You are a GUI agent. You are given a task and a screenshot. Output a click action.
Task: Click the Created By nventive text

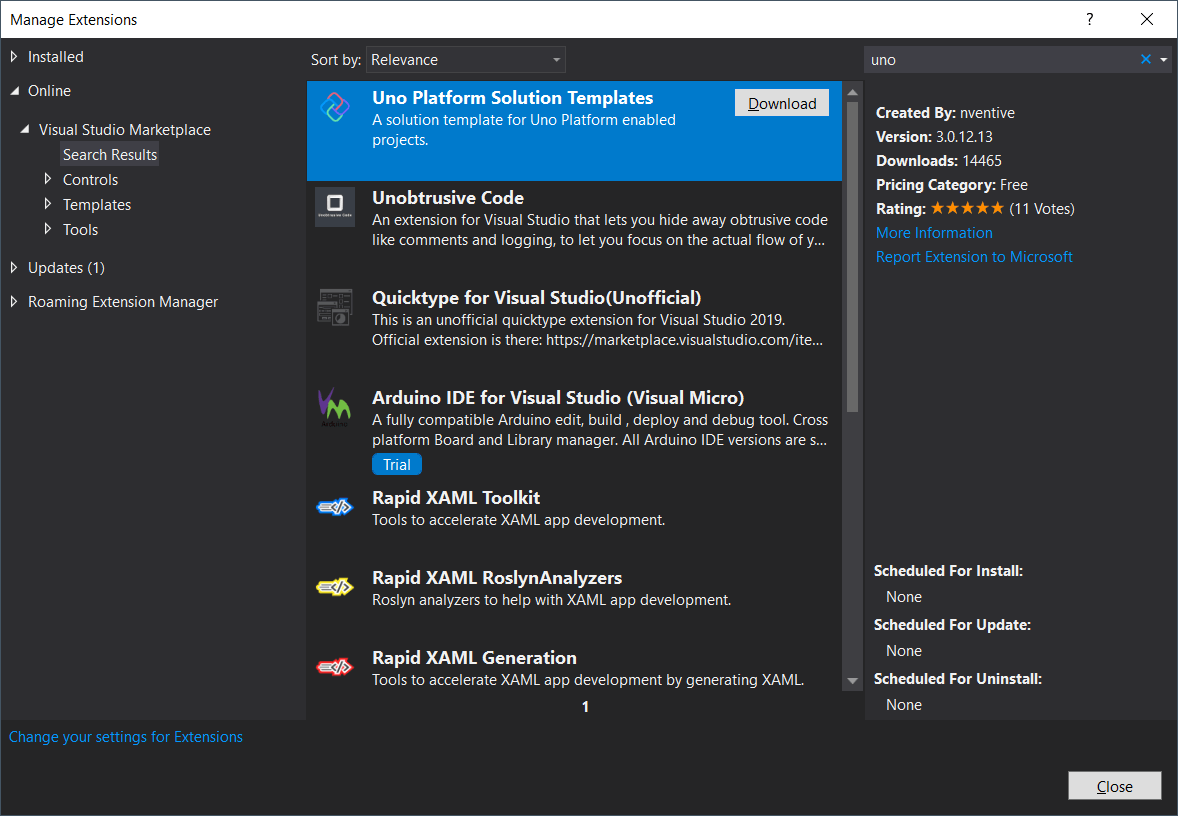945,113
